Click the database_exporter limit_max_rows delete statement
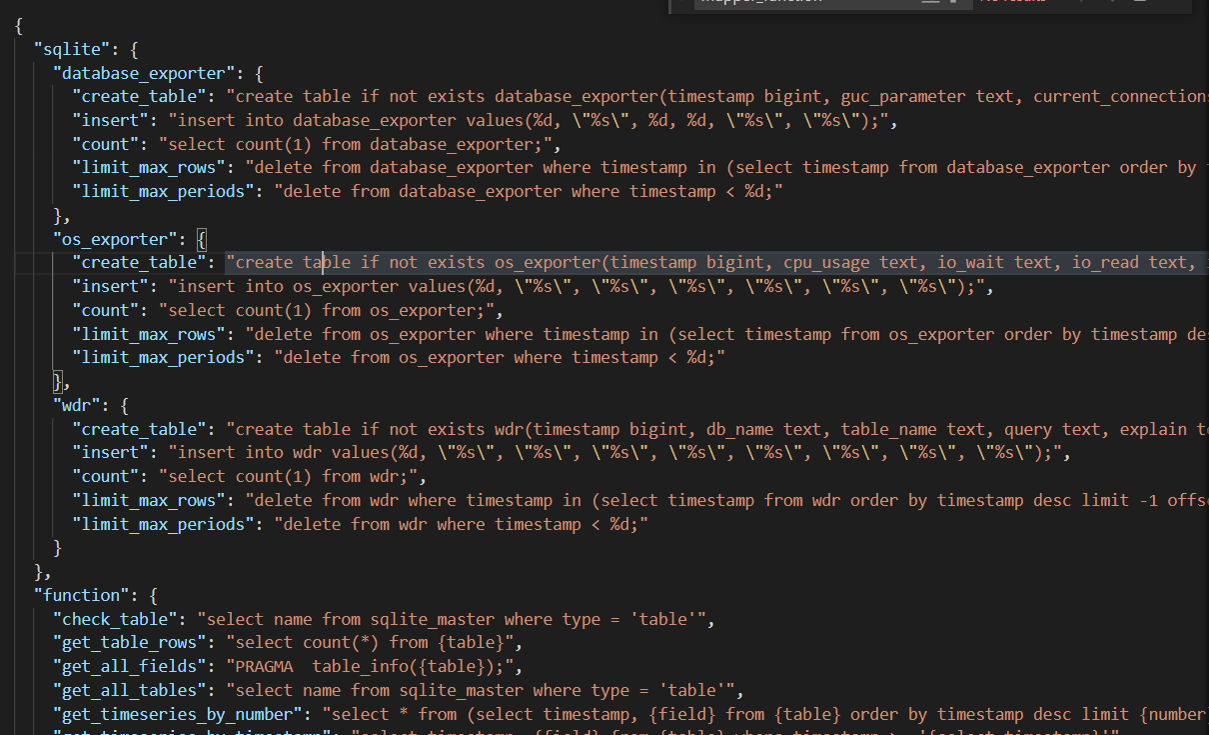This screenshot has width=1209, height=735. tap(727, 167)
